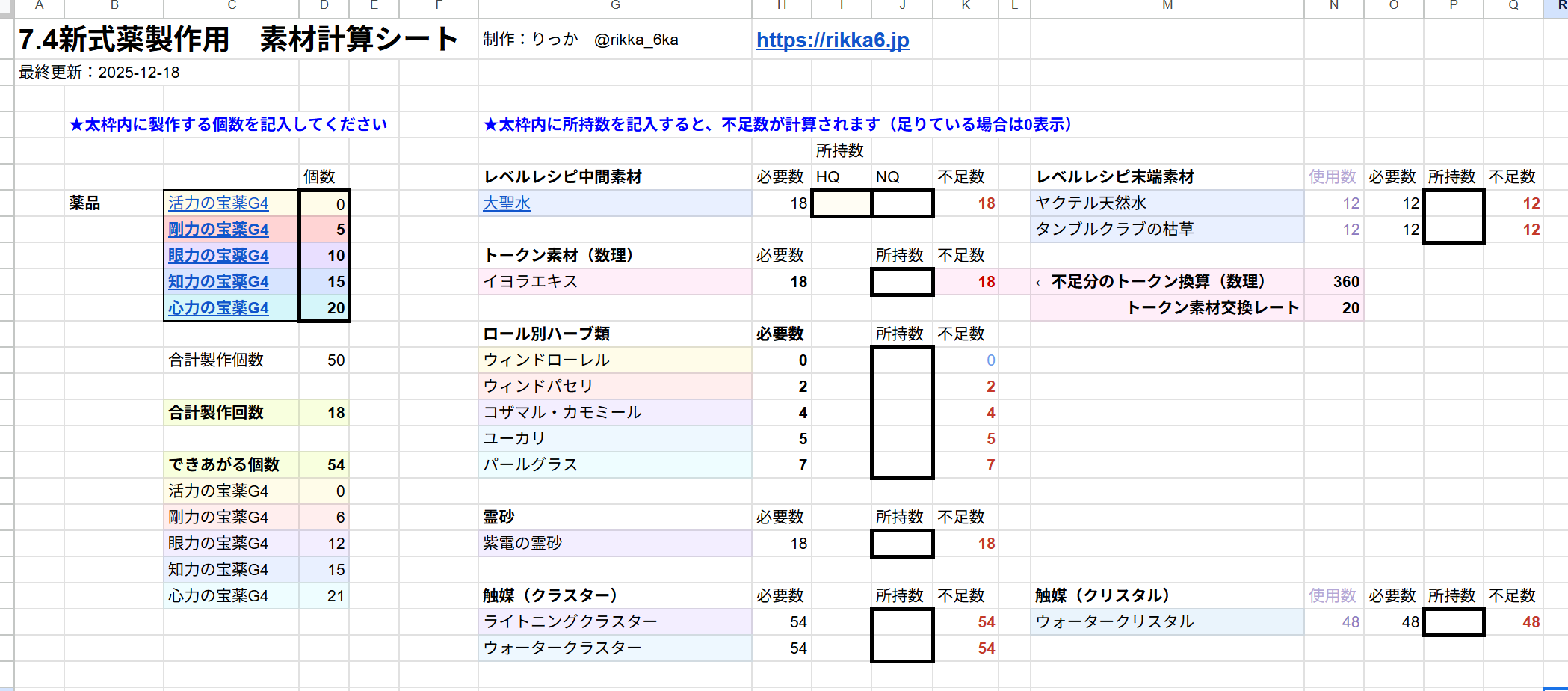Open the 心力の宝薬G4 link
The width and height of the screenshot is (1568, 691).
point(217,308)
